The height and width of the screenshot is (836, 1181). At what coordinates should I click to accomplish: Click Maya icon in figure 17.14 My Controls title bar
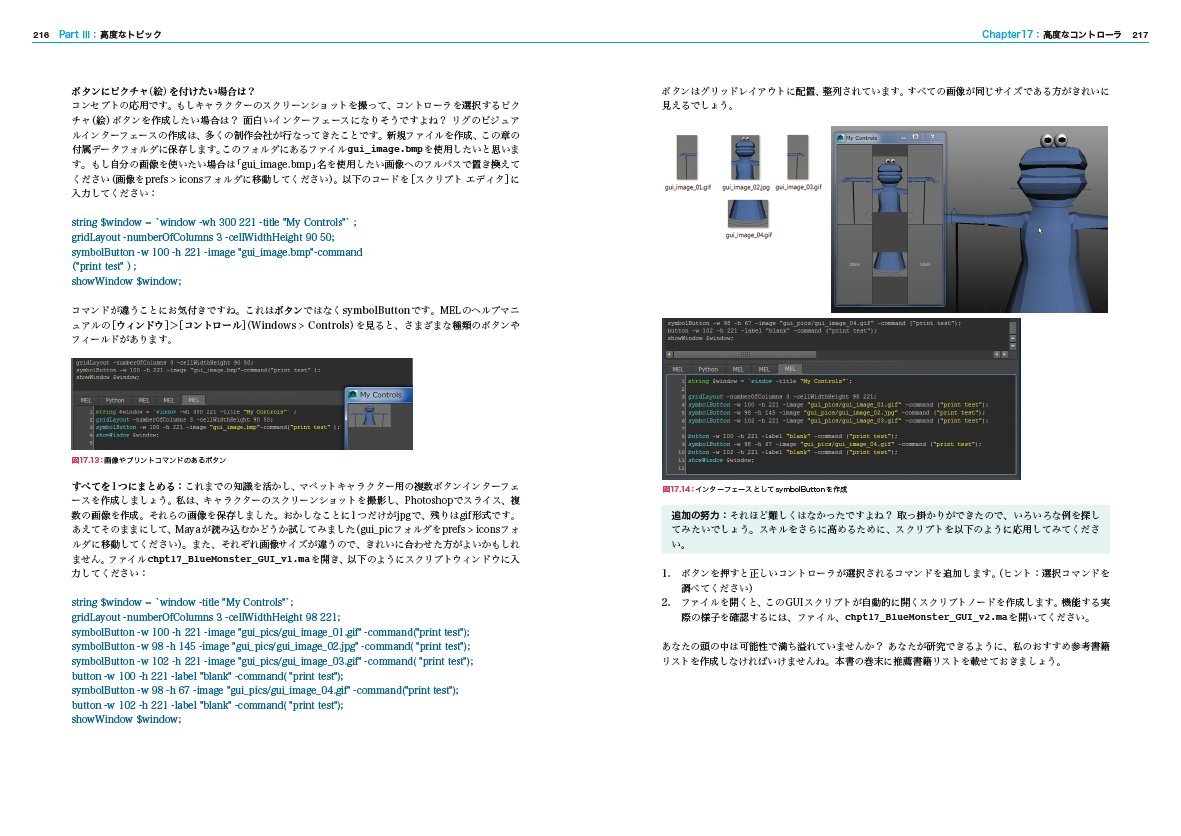click(840, 138)
